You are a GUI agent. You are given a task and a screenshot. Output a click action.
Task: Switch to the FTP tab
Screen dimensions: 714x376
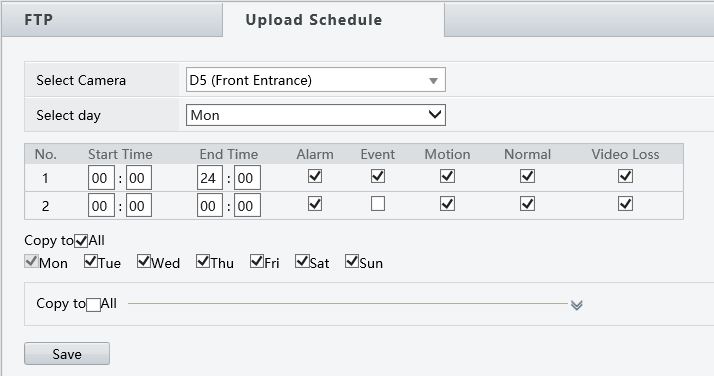click(x=112, y=20)
